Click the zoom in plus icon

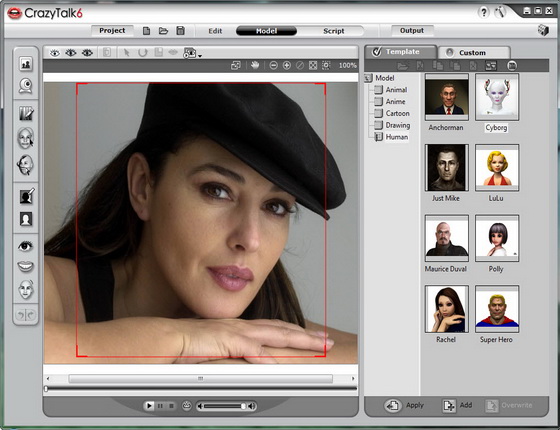[286, 65]
